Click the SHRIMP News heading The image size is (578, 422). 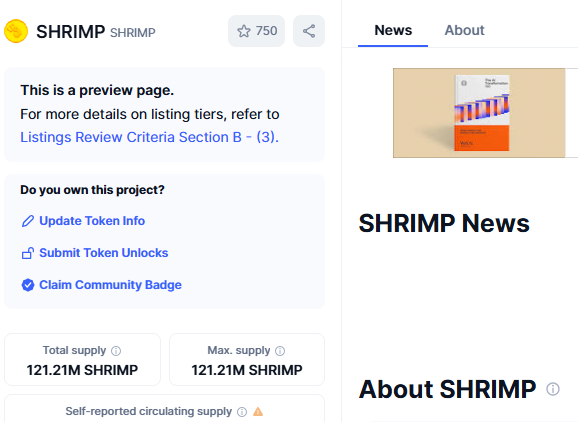444,223
